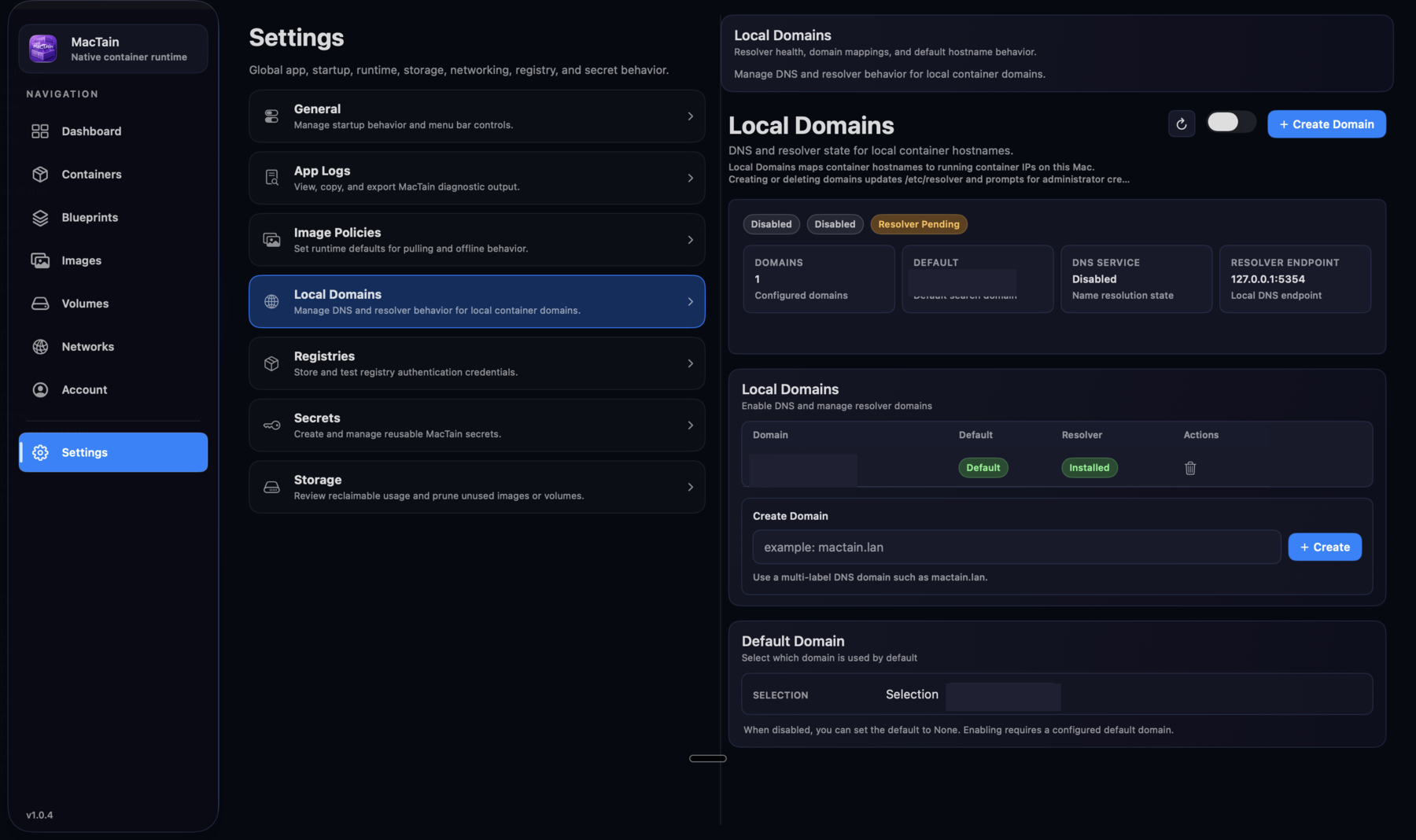Click the Local Domains globe icon in the list
Screen dimensions: 1416x840
pyautogui.click(x=271, y=301)
